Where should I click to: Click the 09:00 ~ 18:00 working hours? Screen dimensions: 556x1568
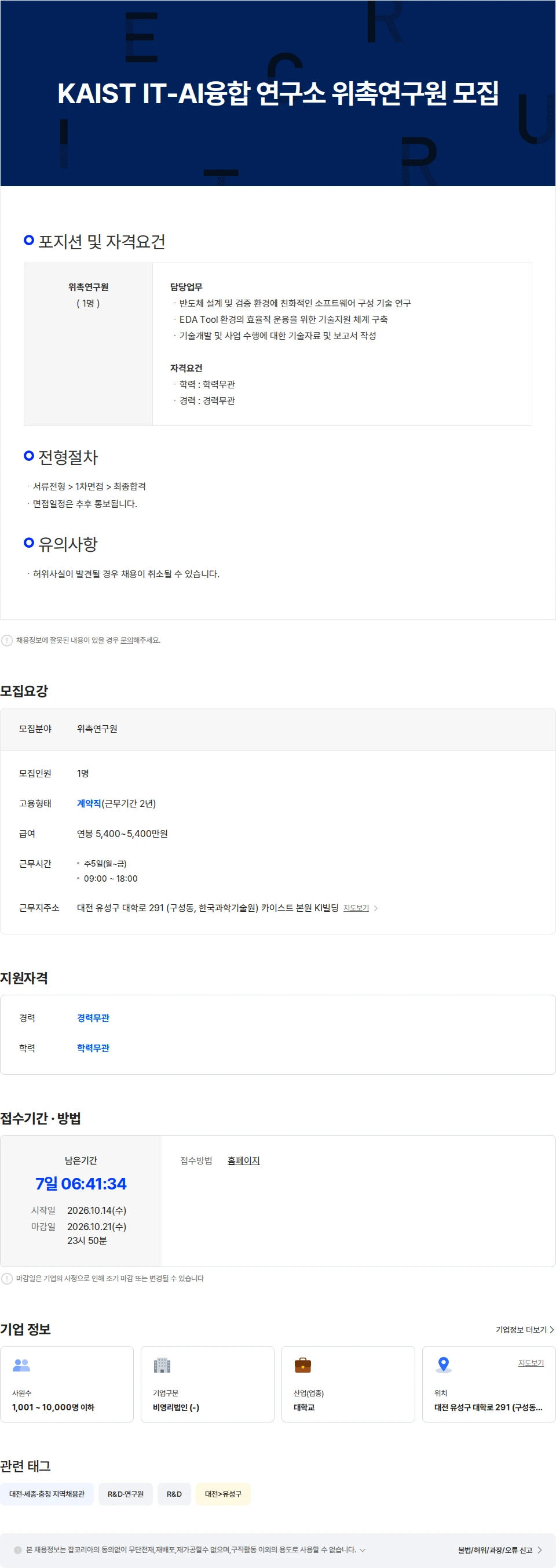(x=111, y=878)
